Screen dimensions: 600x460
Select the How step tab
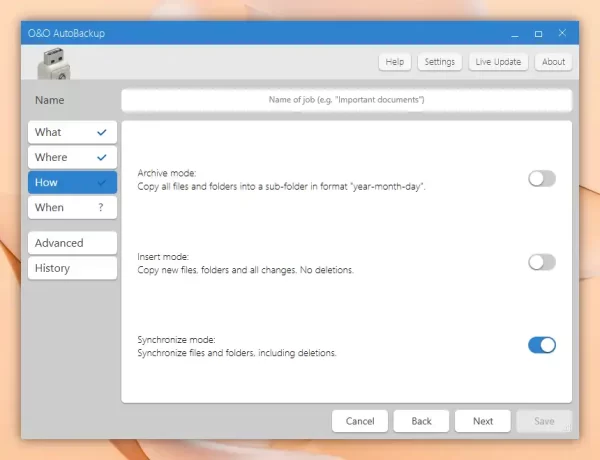(72, 183)
